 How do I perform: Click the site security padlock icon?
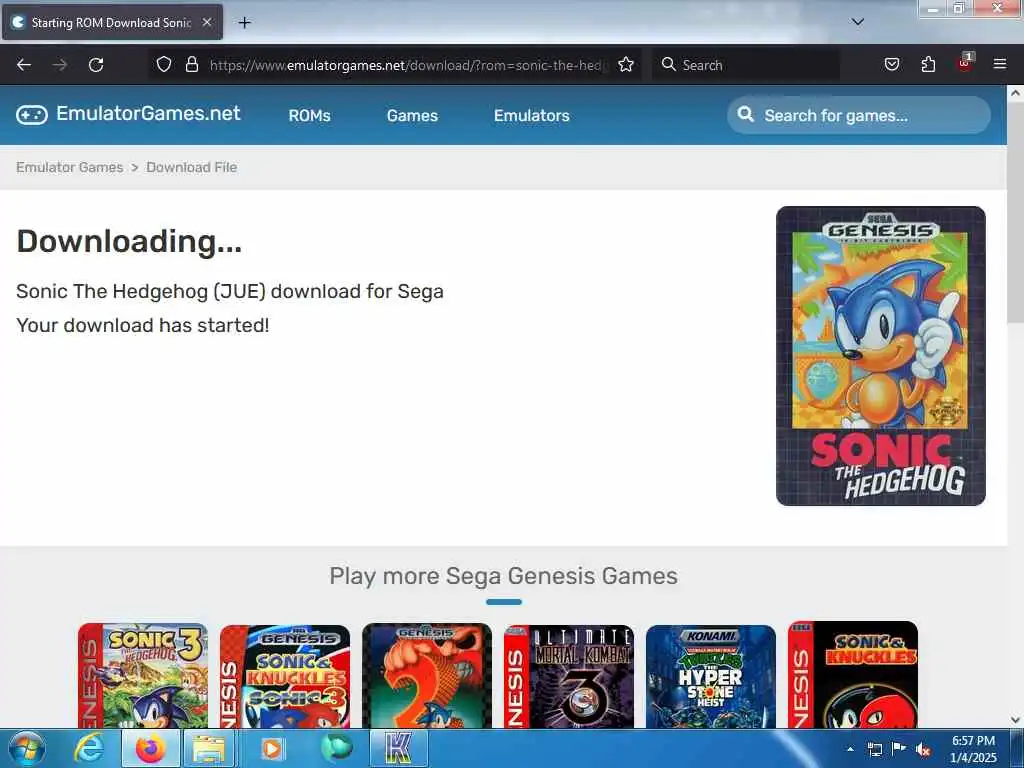191,64
